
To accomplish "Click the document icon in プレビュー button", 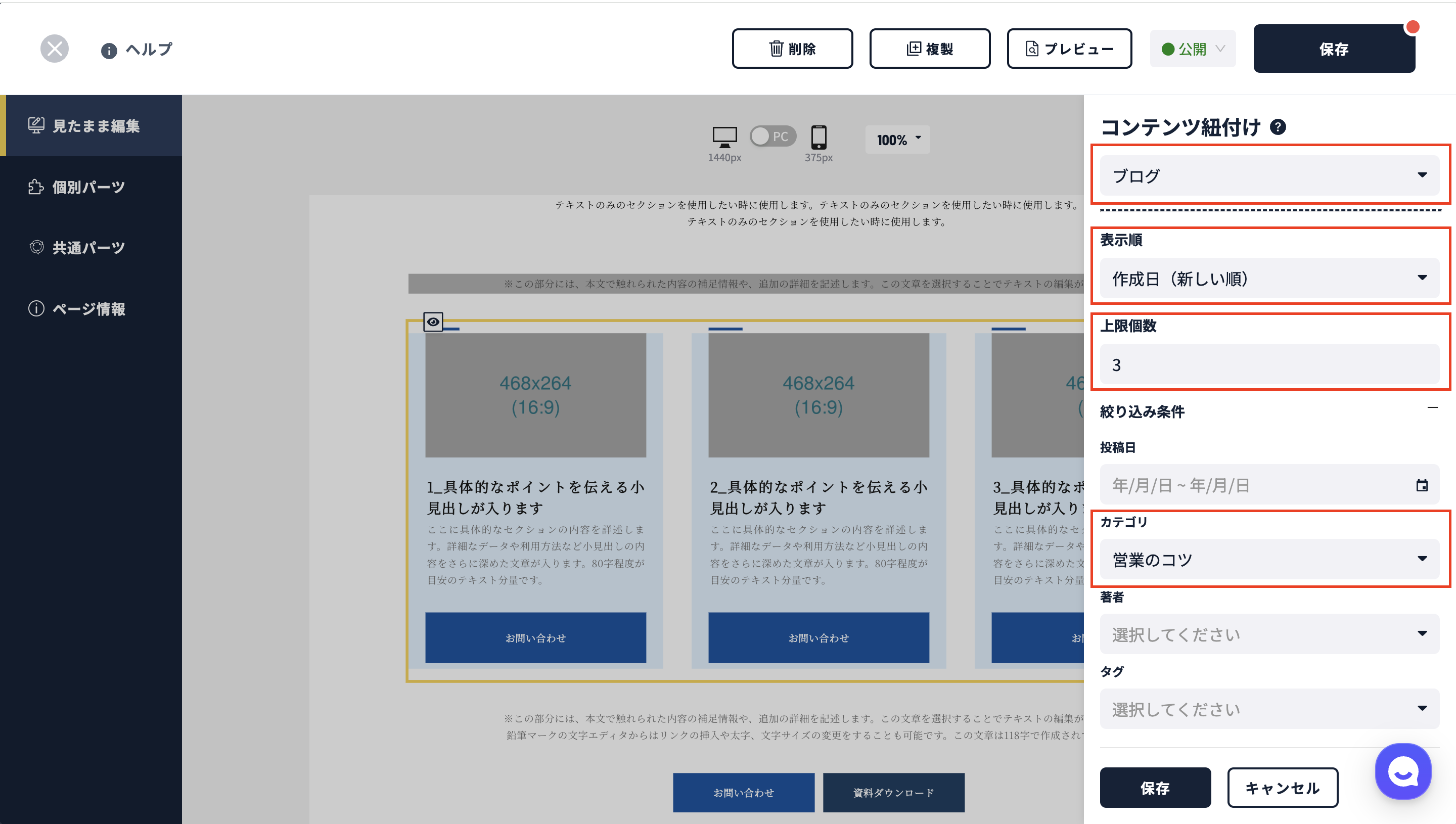I will click(x=1032, y=49).
